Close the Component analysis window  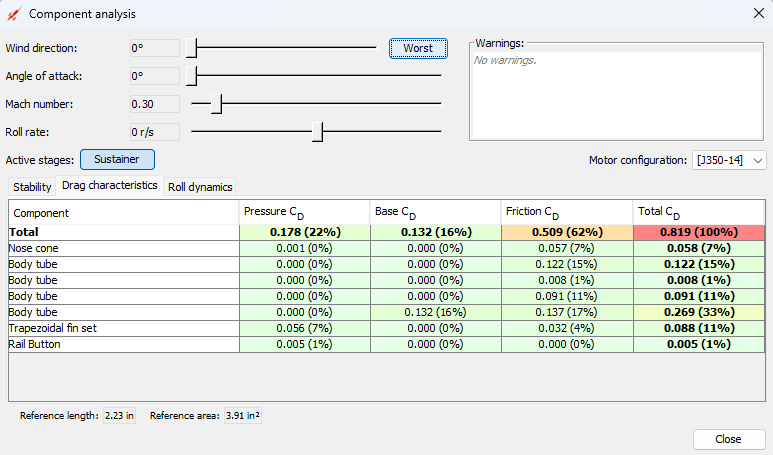pyautogui.click(x=759, y=14)
